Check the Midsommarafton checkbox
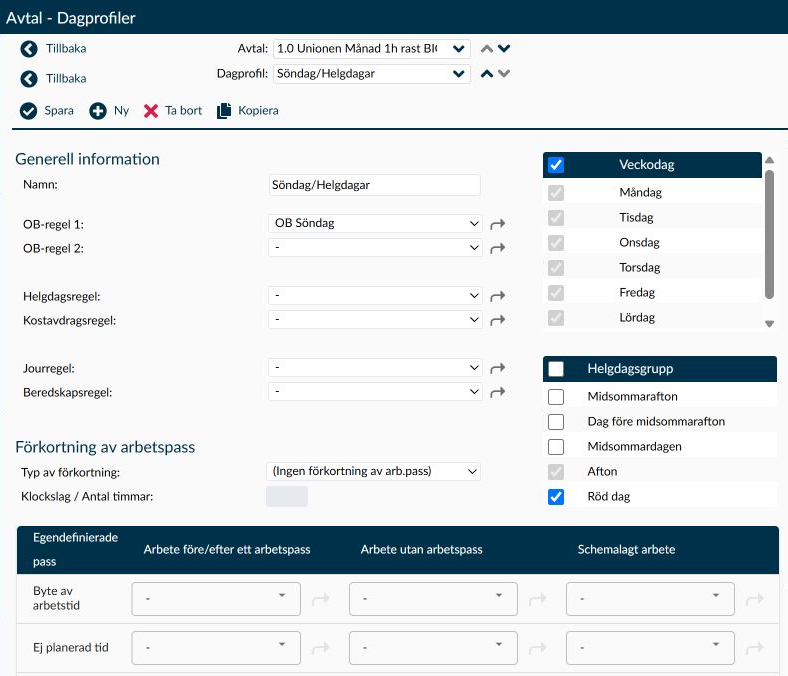The width and height of the screenshot is (788, 676). pos(556,397)
